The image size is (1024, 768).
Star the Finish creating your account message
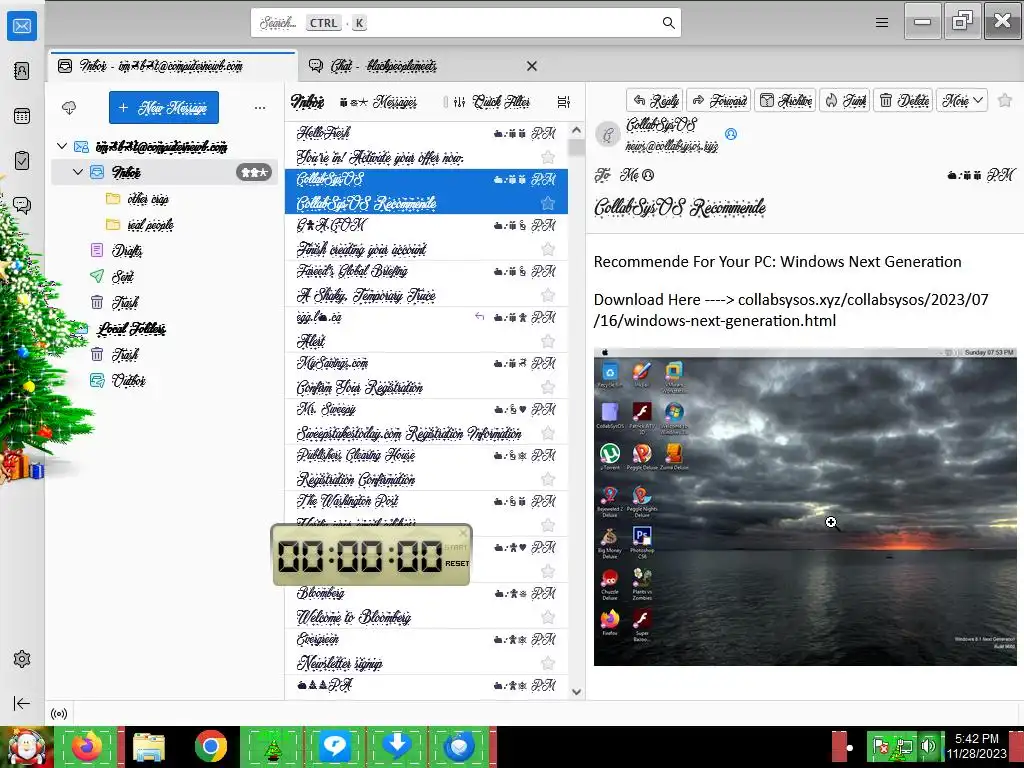click(548, 249)
